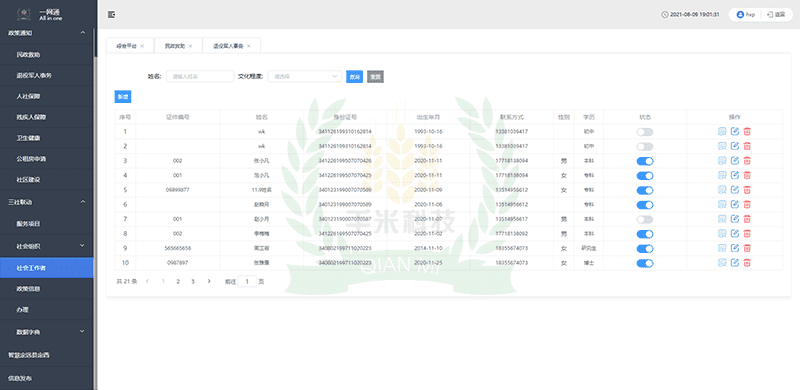The image size is (800, 390).
Task: Click the gray 重置 reset button
Action: tap(375, 77)
